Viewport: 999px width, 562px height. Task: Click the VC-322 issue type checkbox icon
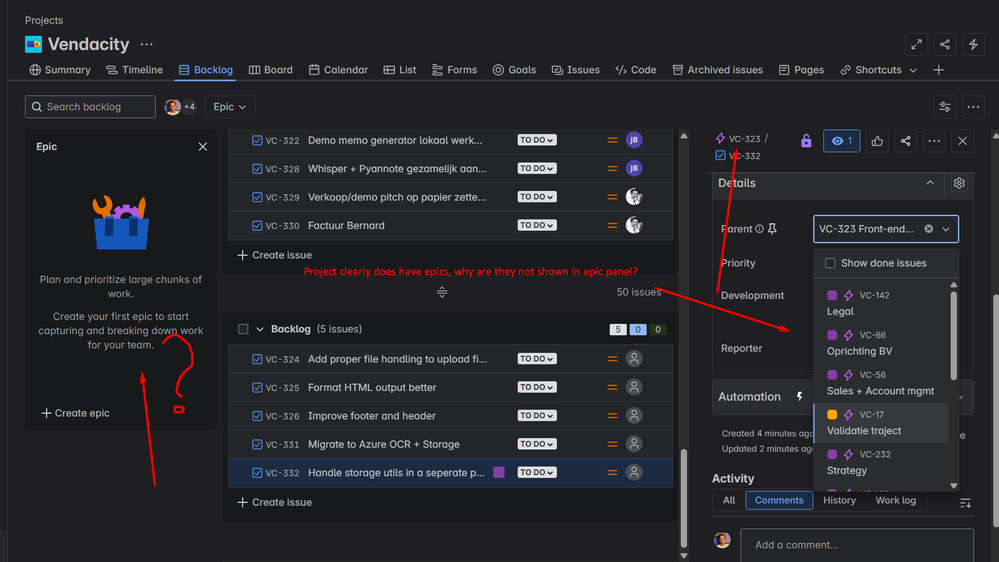(257, 140)
